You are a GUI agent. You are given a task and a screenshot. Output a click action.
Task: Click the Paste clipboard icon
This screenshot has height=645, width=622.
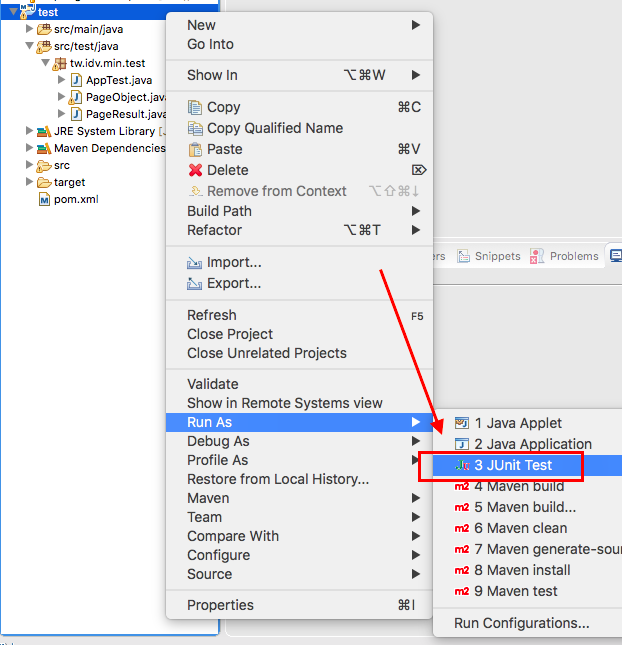(x=195, y=149)
